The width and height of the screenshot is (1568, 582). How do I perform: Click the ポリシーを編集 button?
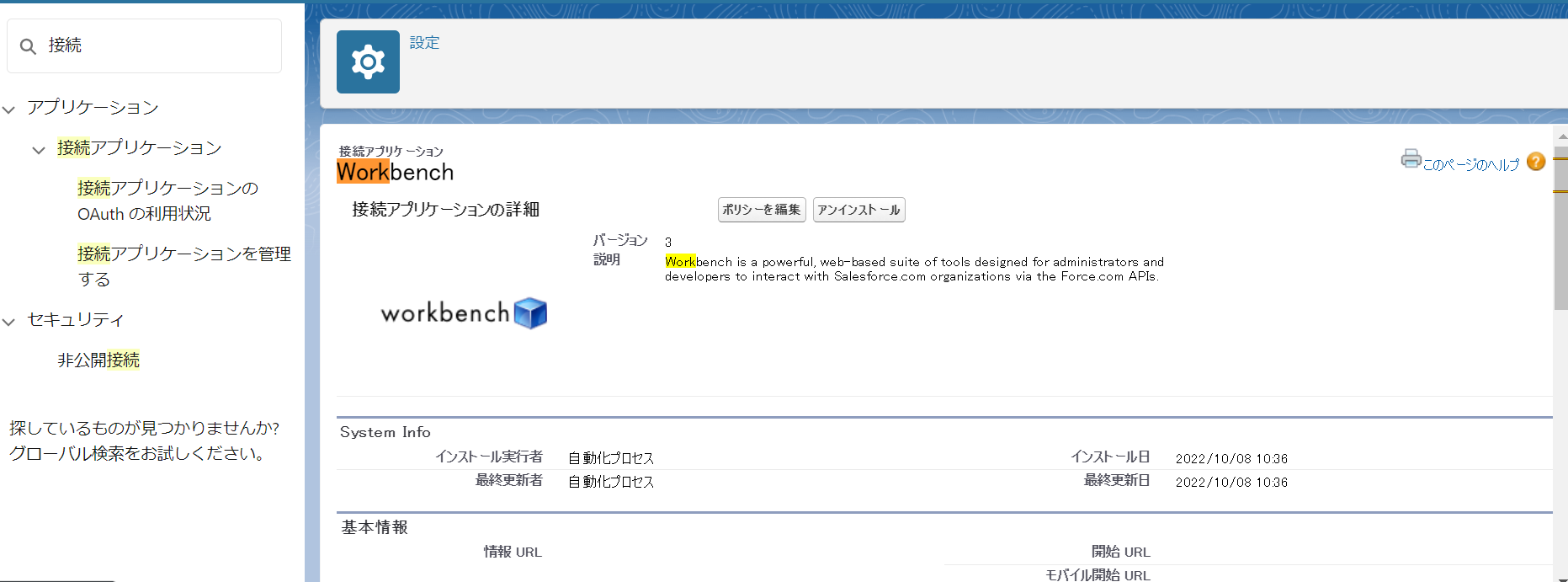tap(762, 210)
